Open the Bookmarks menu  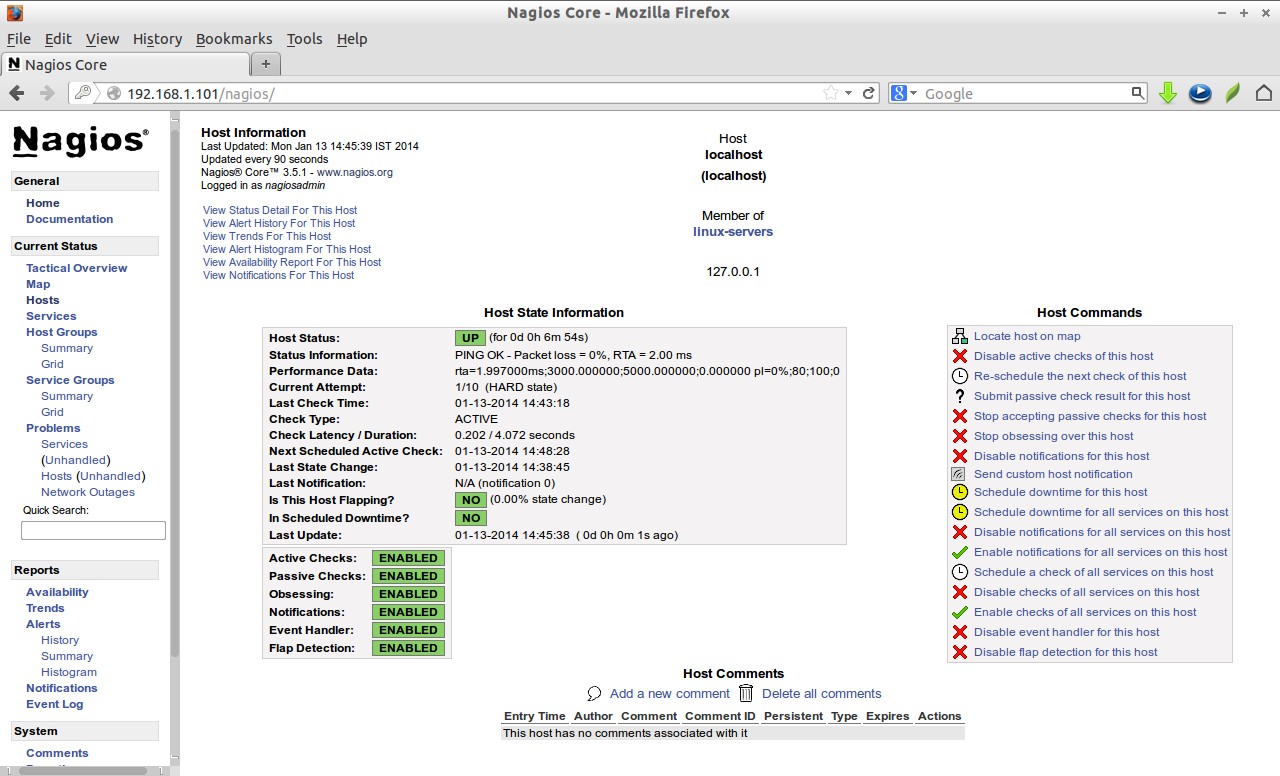tap(234, 39)
